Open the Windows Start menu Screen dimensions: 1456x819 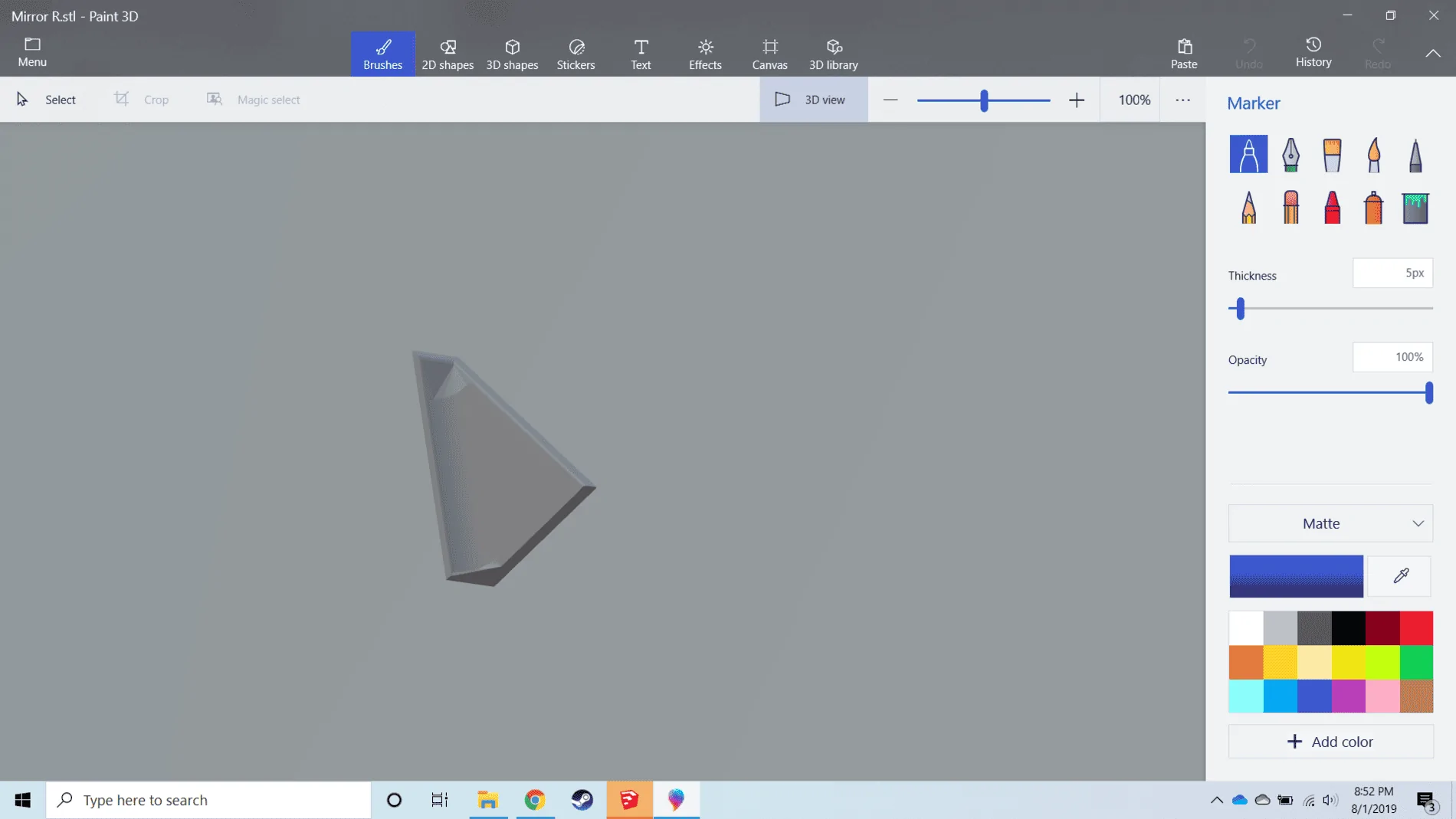click(x=22, y=800)
